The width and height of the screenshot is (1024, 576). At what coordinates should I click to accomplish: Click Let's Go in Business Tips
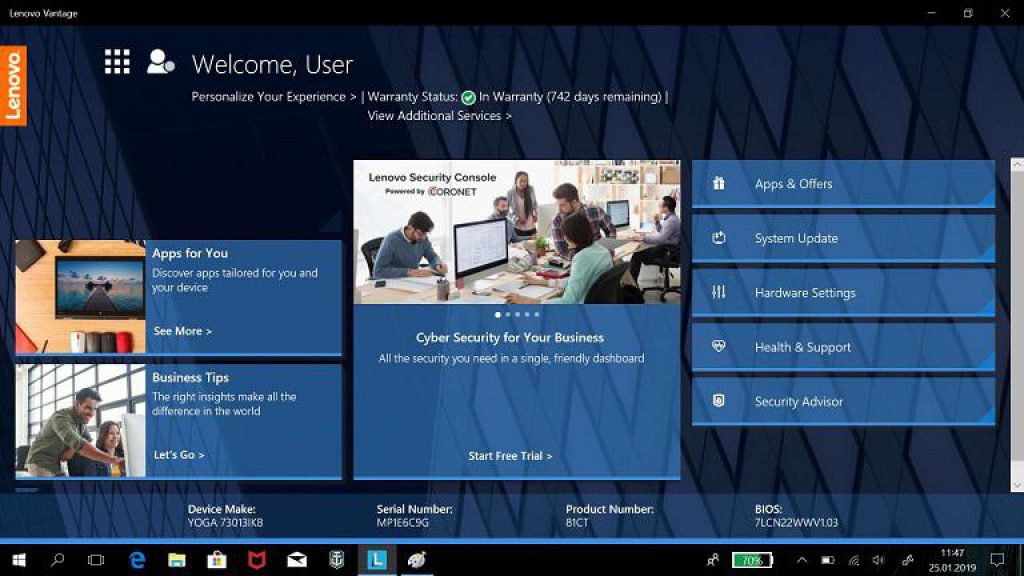pos(179,455)
